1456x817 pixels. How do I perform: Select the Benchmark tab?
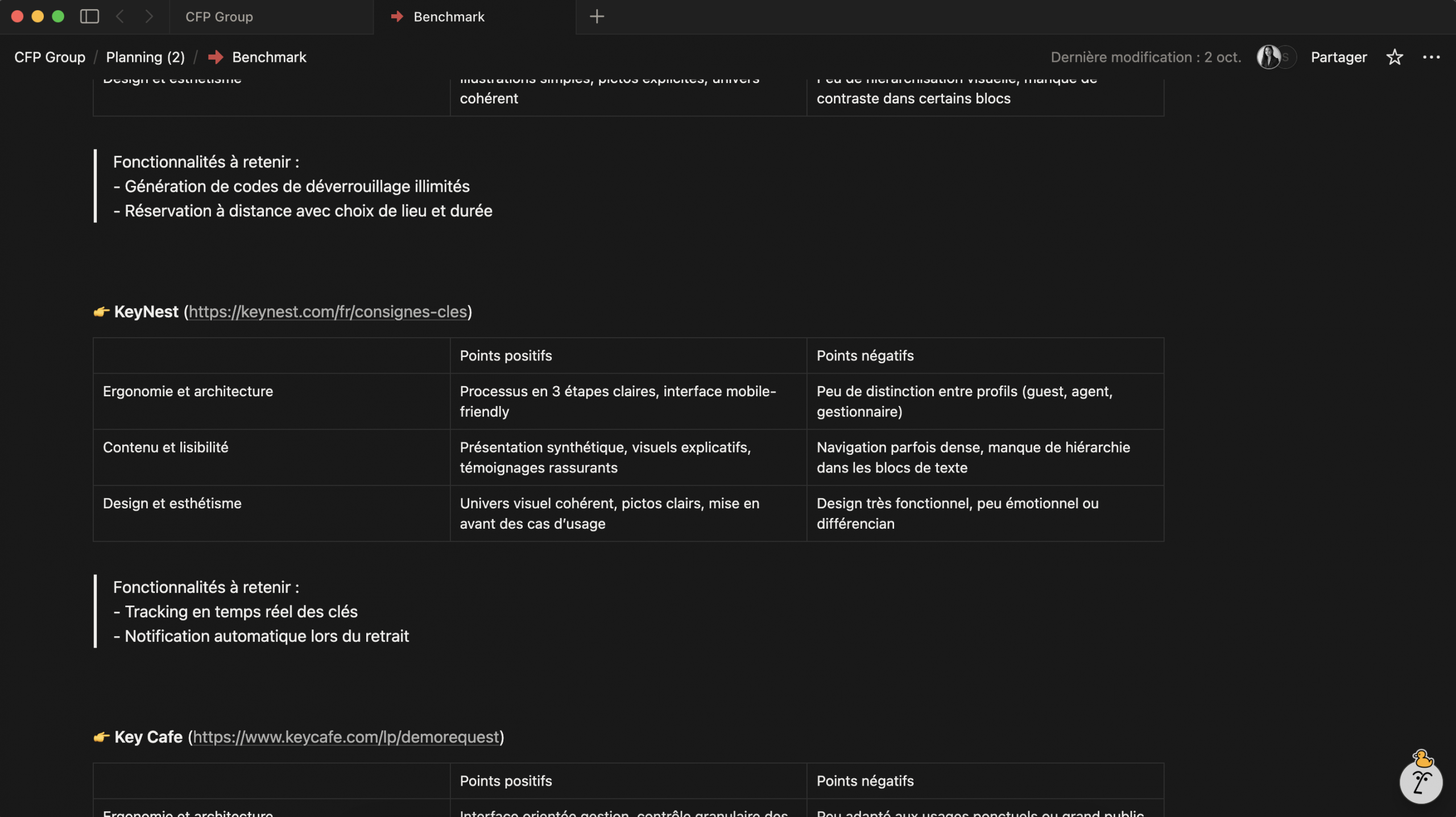449,17
